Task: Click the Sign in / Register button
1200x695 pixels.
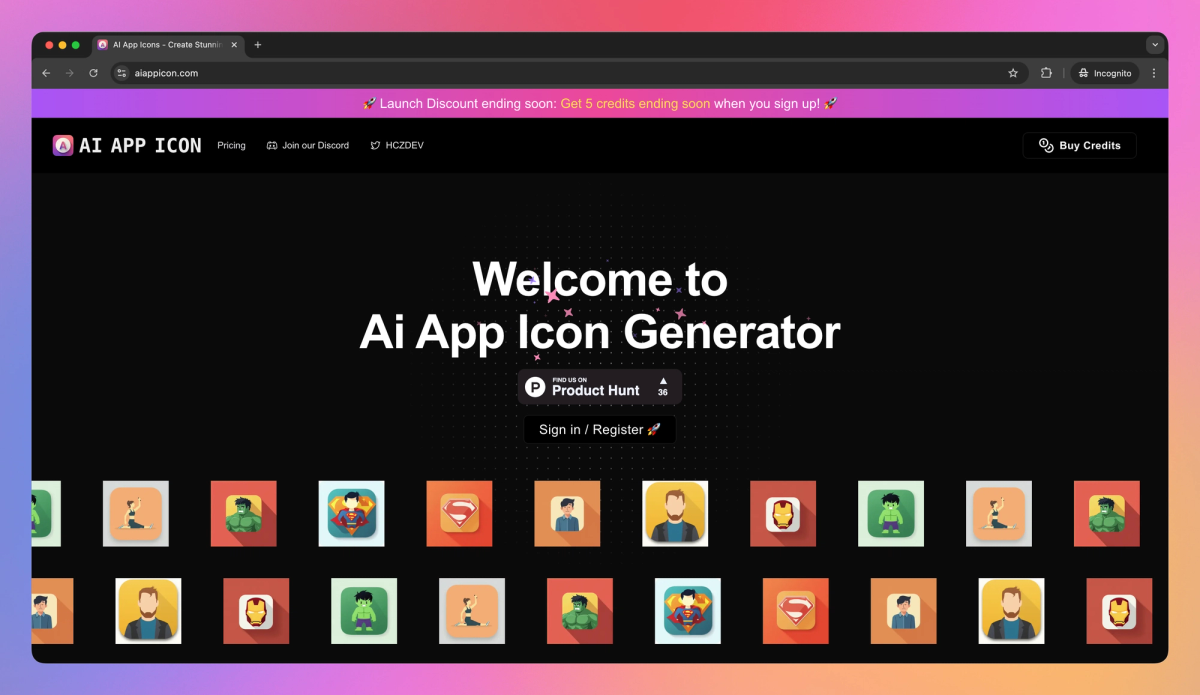Action: click(600, 429)
